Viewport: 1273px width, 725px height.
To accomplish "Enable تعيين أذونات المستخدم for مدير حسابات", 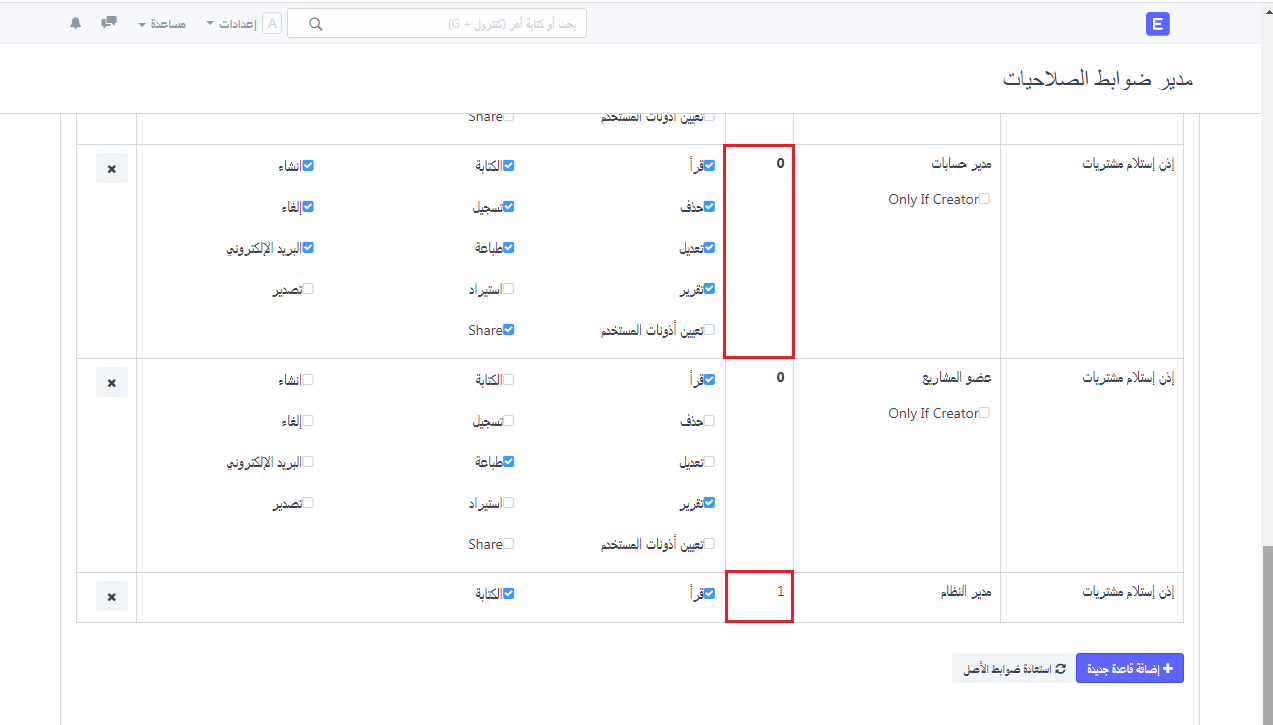I will pyautogui.click(x=709, y=330).
